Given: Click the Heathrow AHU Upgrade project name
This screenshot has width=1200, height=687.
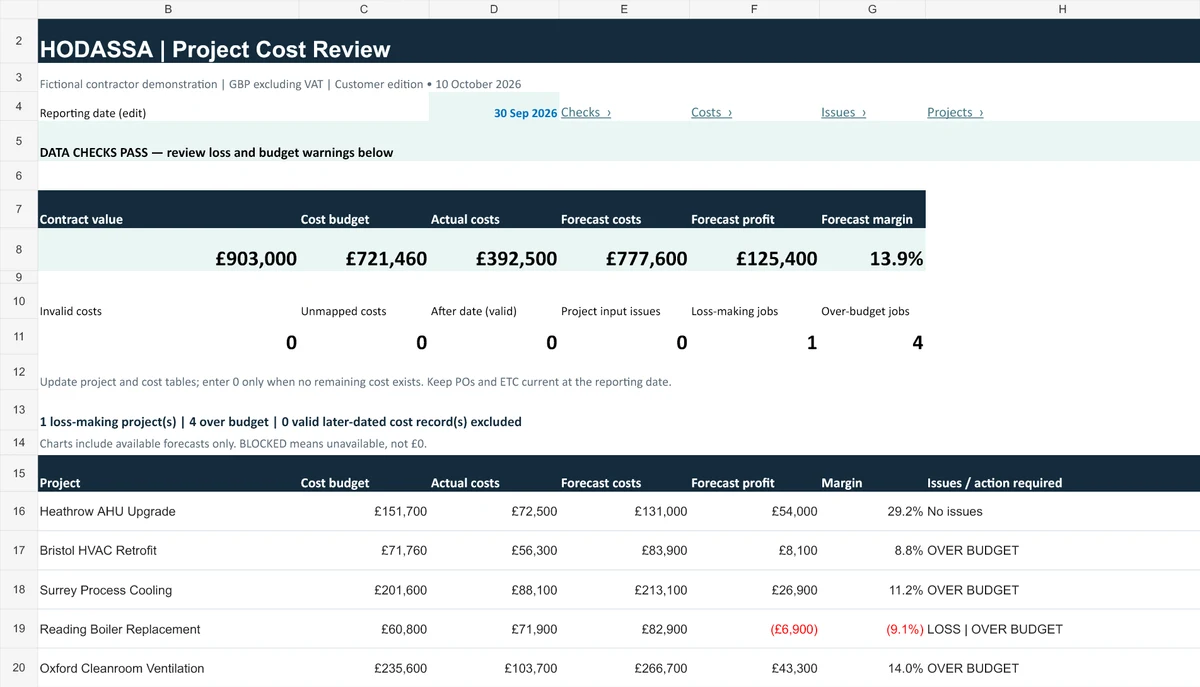Looking at the screenshot, I should point(107,511).
